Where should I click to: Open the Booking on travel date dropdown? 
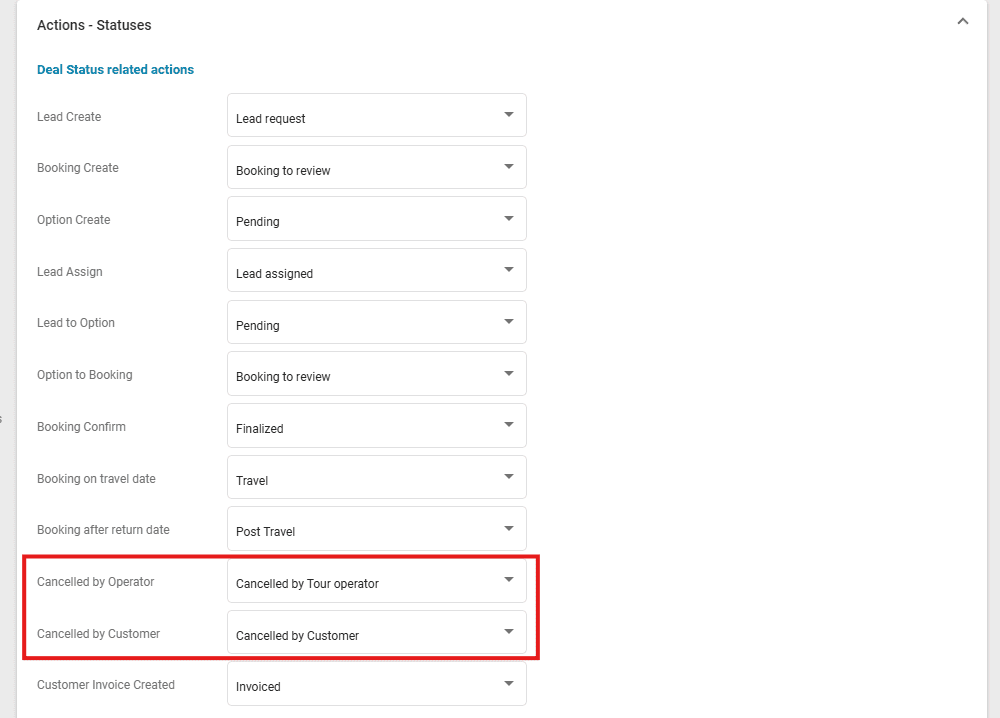click(376, 478)
